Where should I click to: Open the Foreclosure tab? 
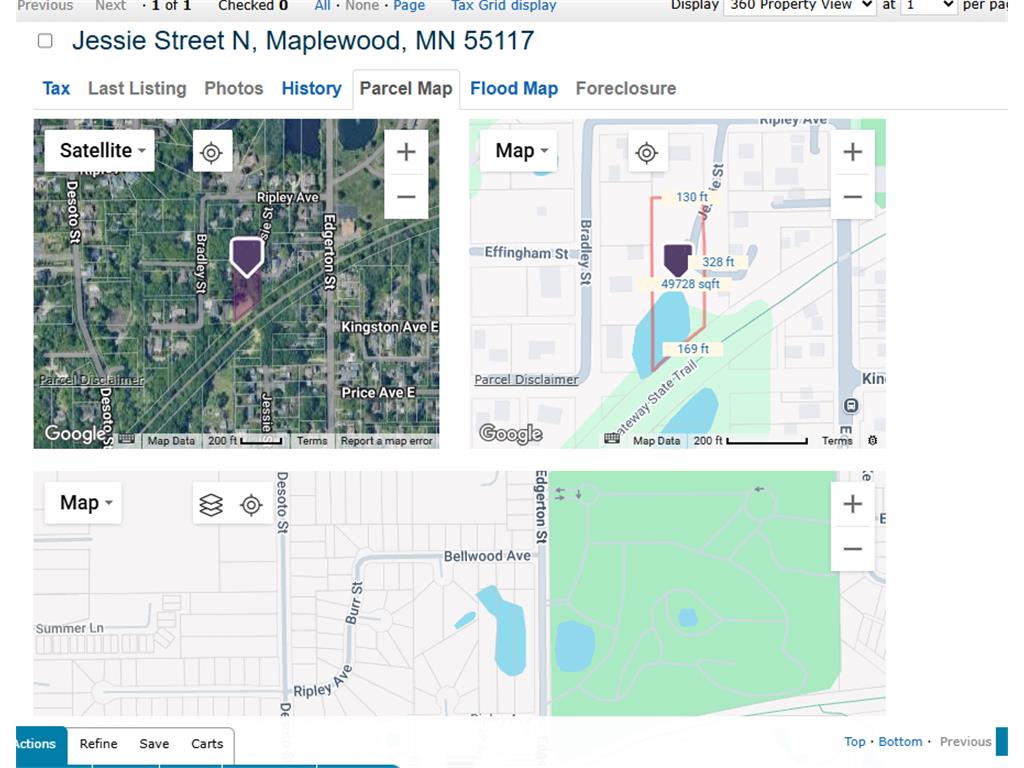(x=626, y=88)
